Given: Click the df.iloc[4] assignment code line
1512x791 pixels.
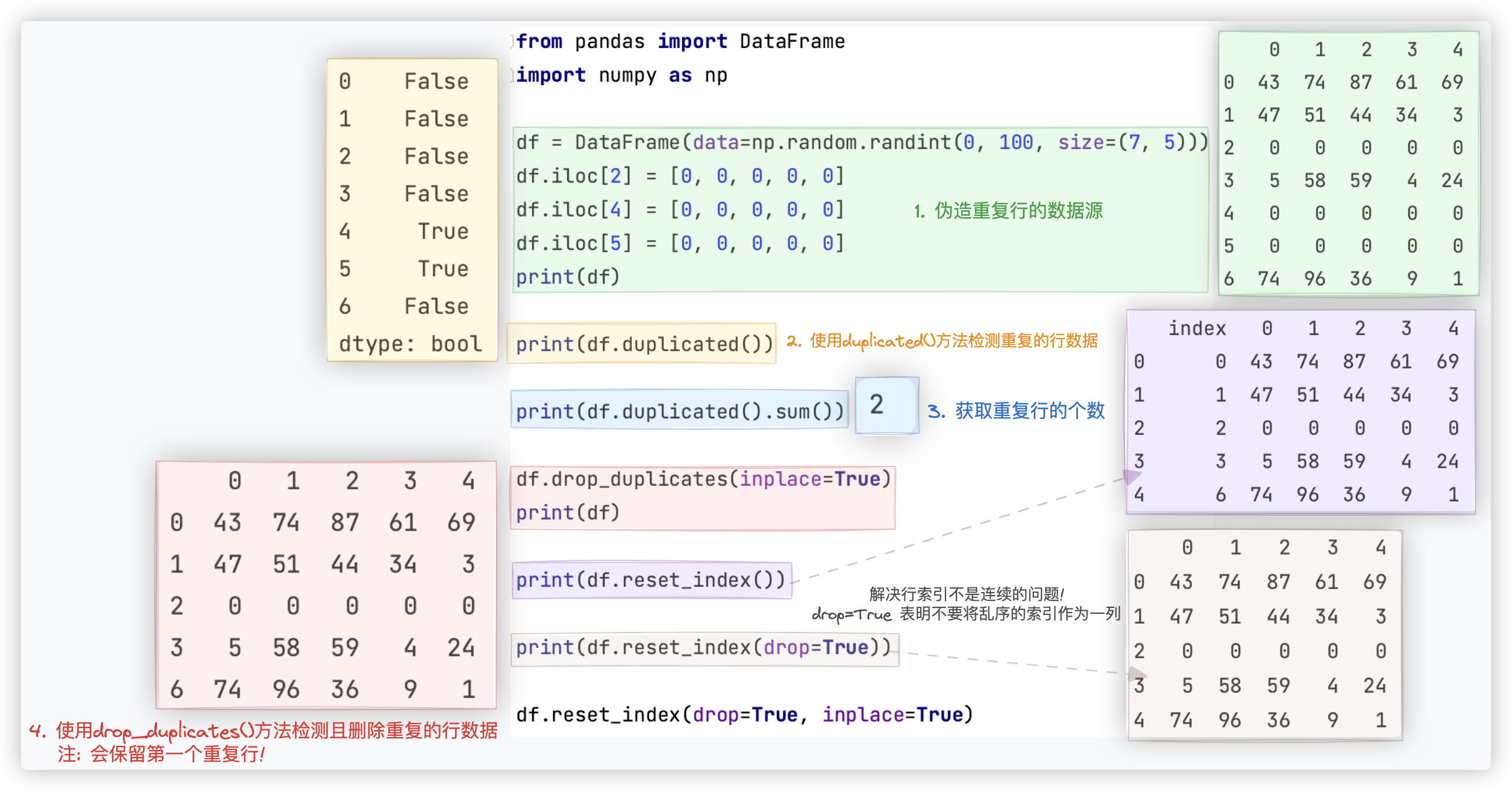Looking at the screenshot, I should pos(679,209).
